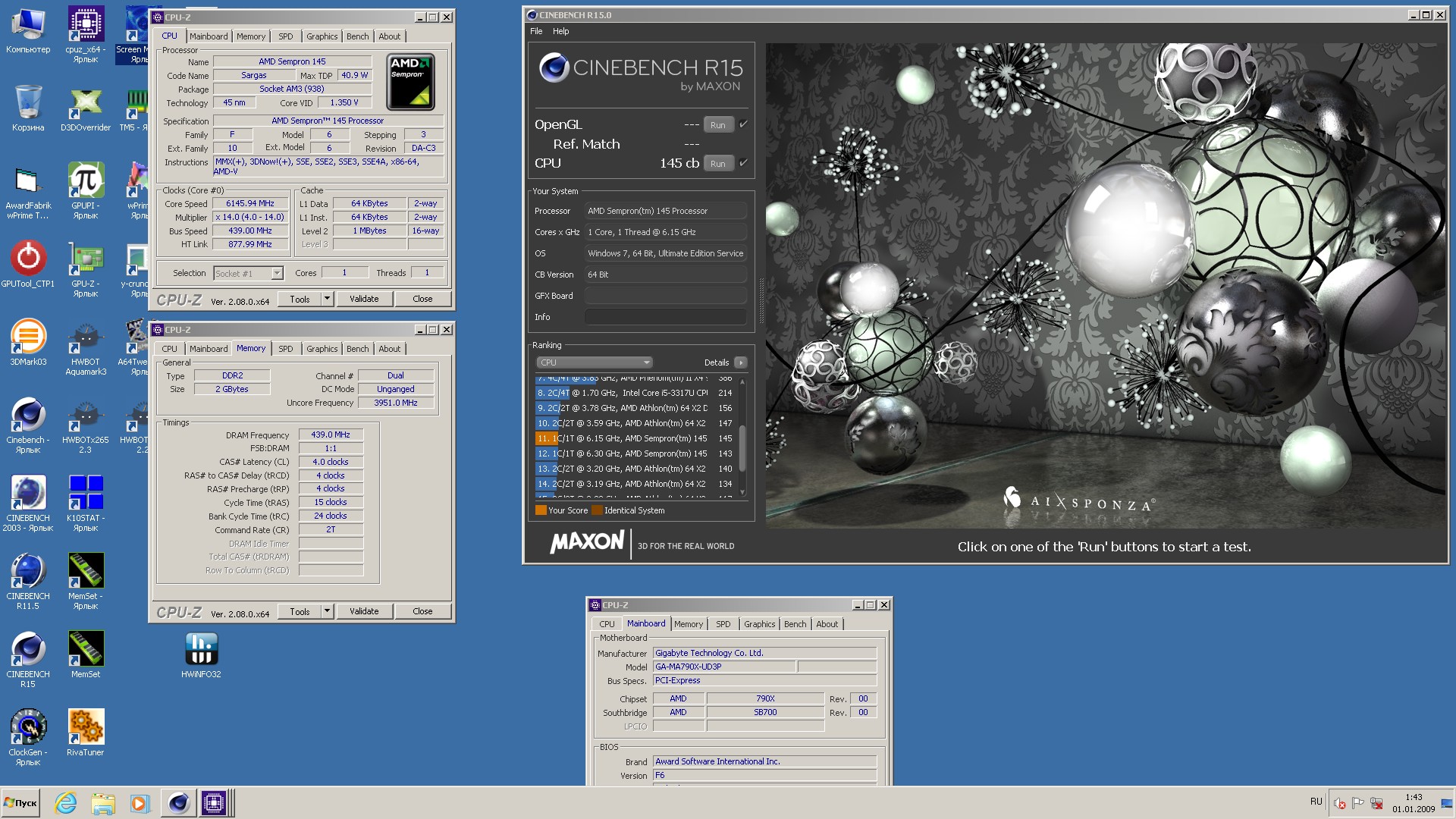
Task: Open Tools dropdown arrow in CPU-Z CPU window
Action: (328, 299)
